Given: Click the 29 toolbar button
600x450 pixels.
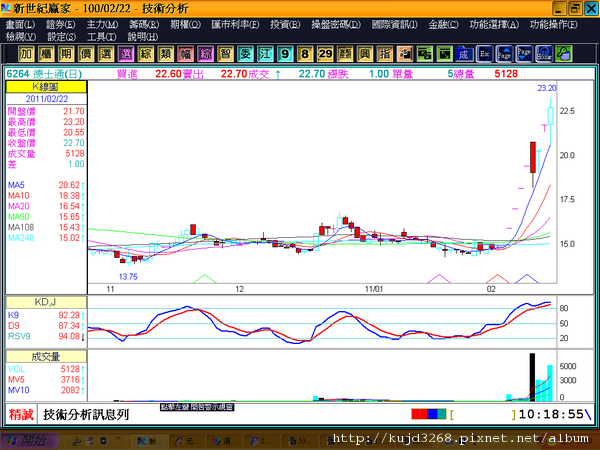Looking at the screenshot, I should [x=325, y=54].
